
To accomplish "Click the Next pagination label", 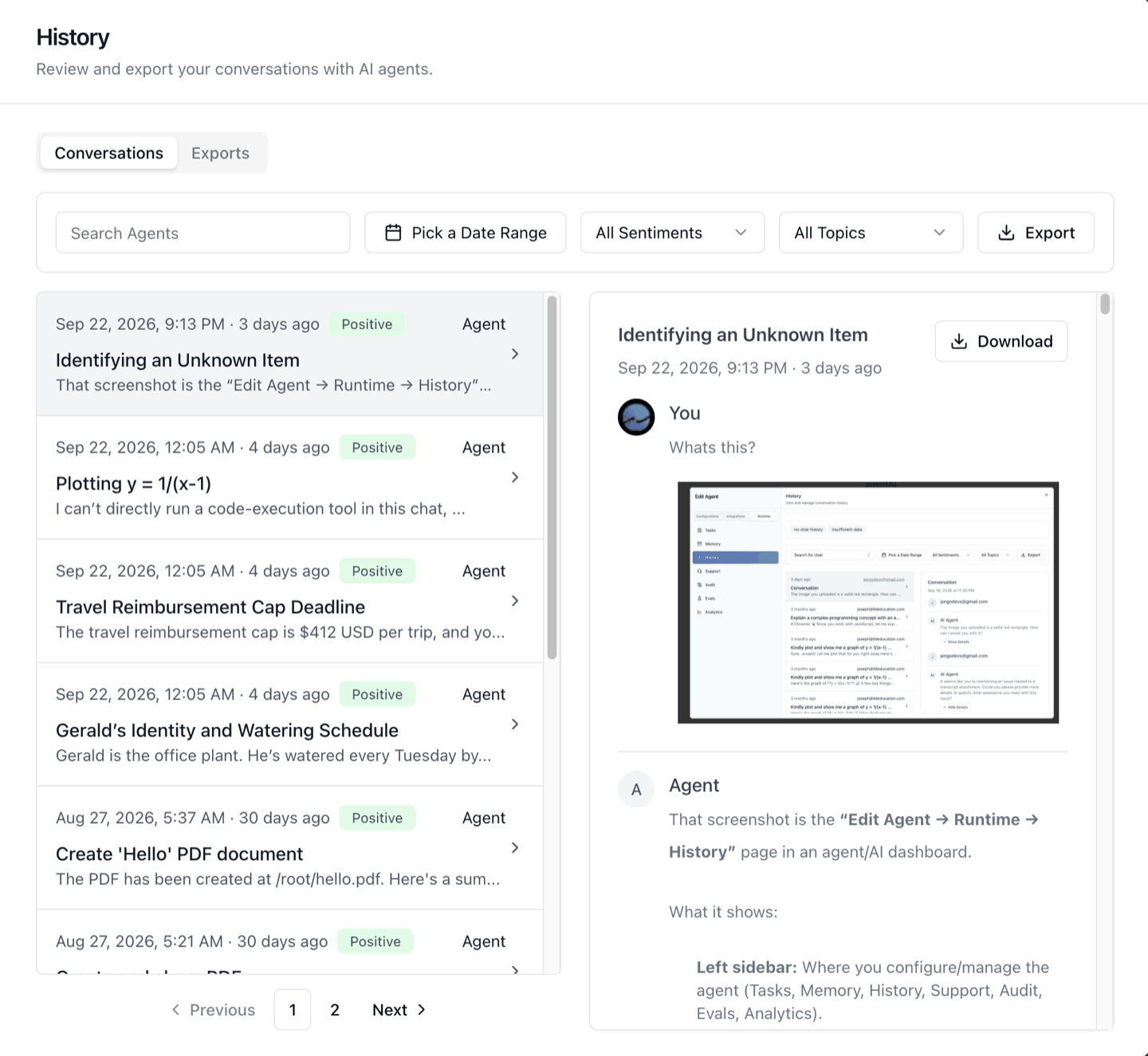I will tap(390, 1010).
